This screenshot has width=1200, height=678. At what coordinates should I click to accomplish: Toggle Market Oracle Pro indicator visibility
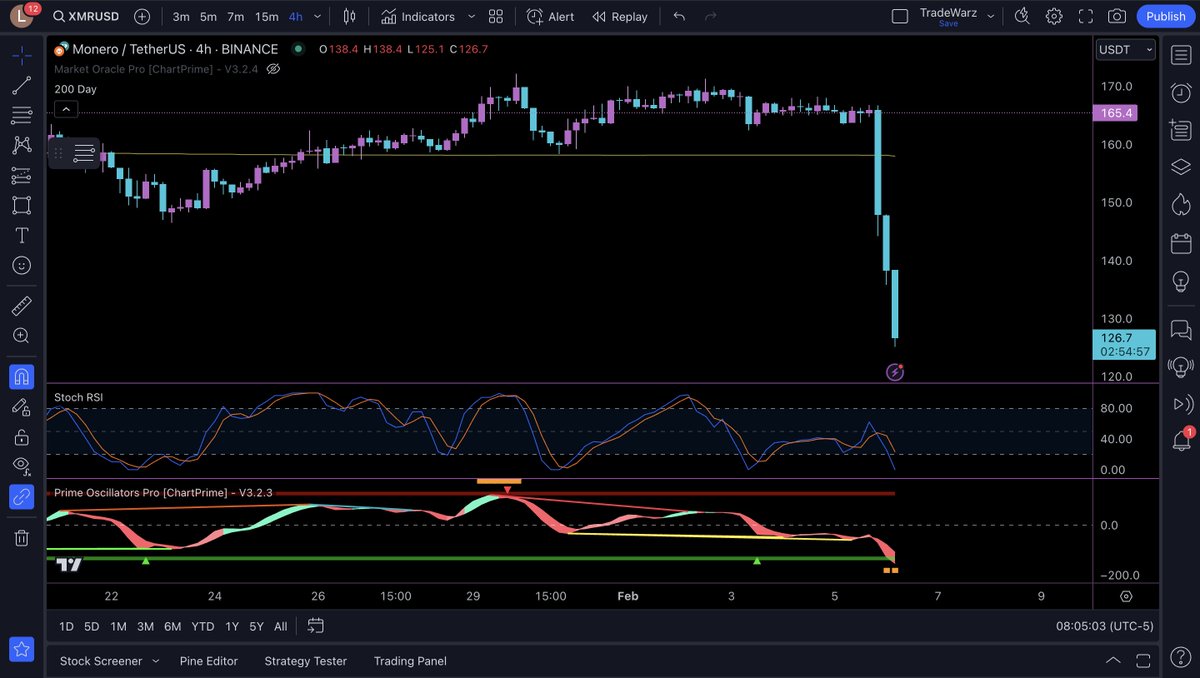click(x=273, y=69)
